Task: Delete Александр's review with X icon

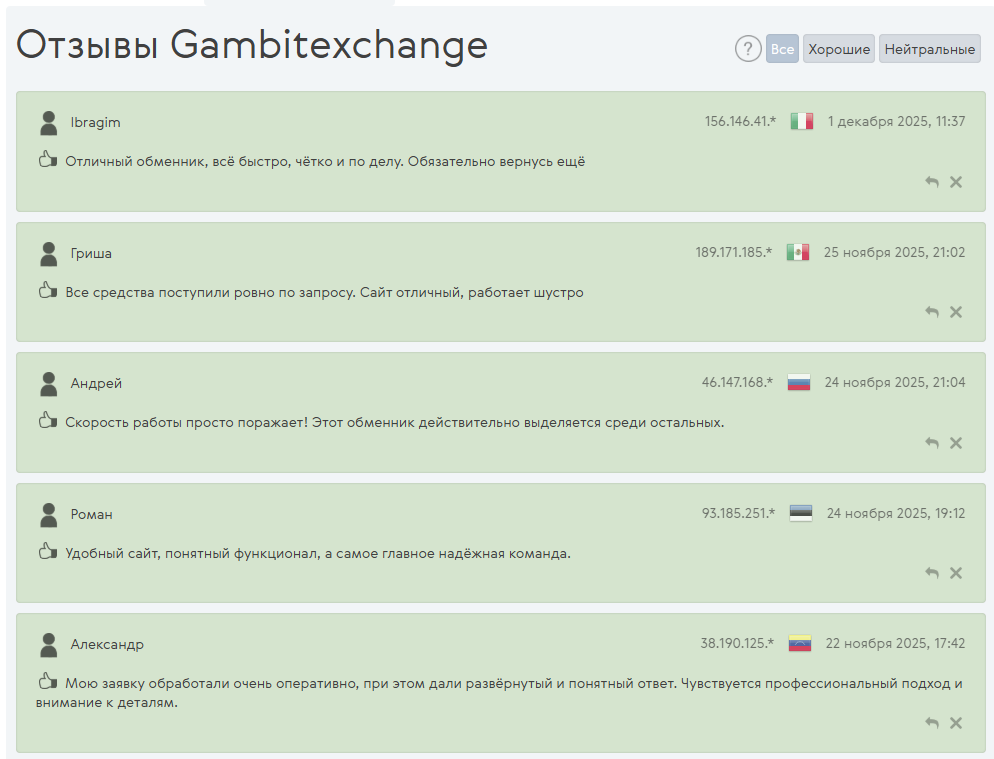Action: 956,723
